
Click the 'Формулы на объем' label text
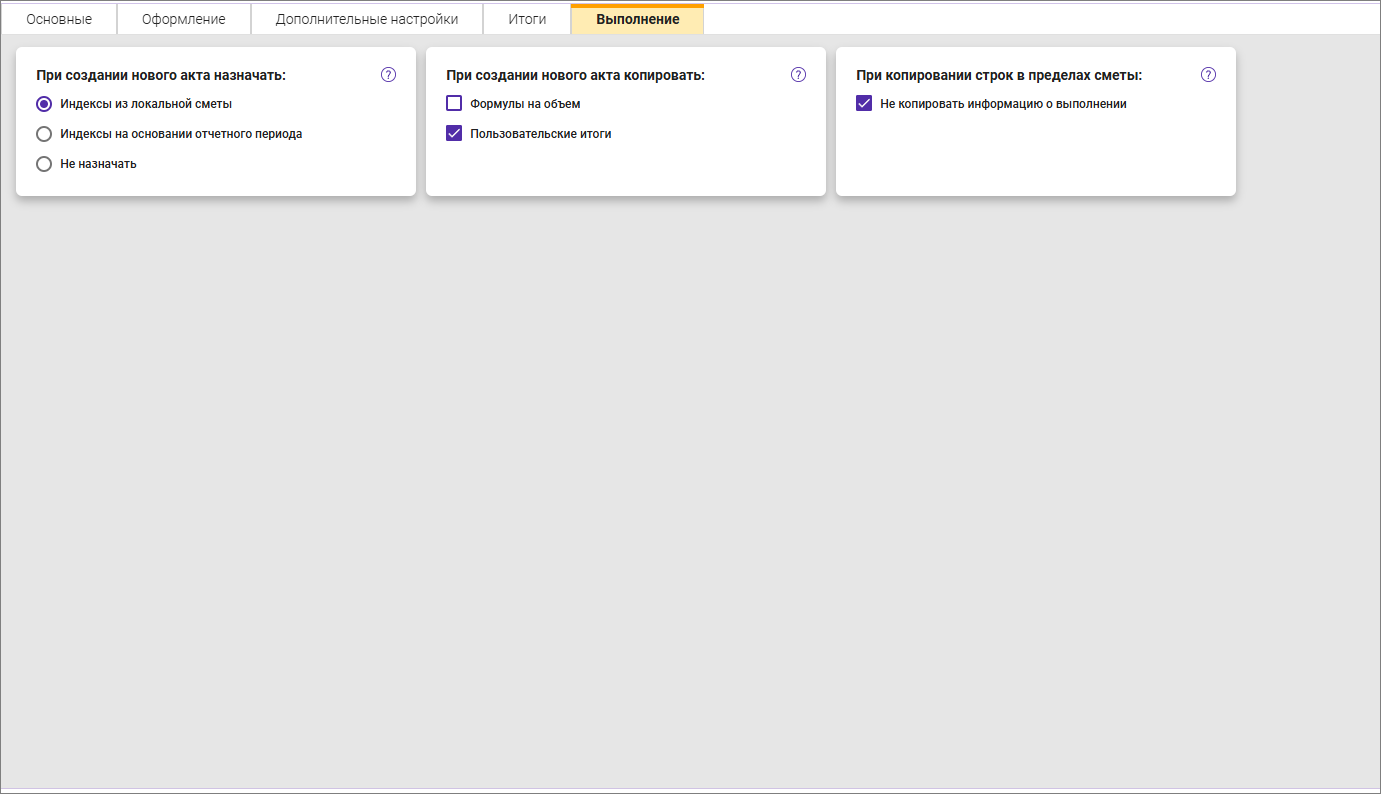pos(525,104)
